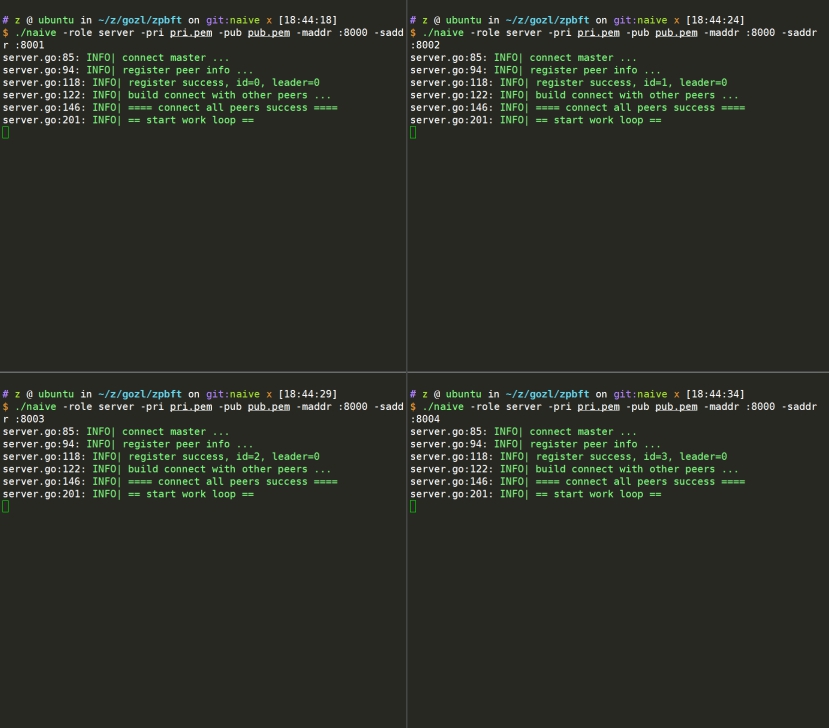Screen dimensions: 830x728
Task: Click '~/z/gozl/zpbft' path in bottom-left prompt
Action: [140, 394]
